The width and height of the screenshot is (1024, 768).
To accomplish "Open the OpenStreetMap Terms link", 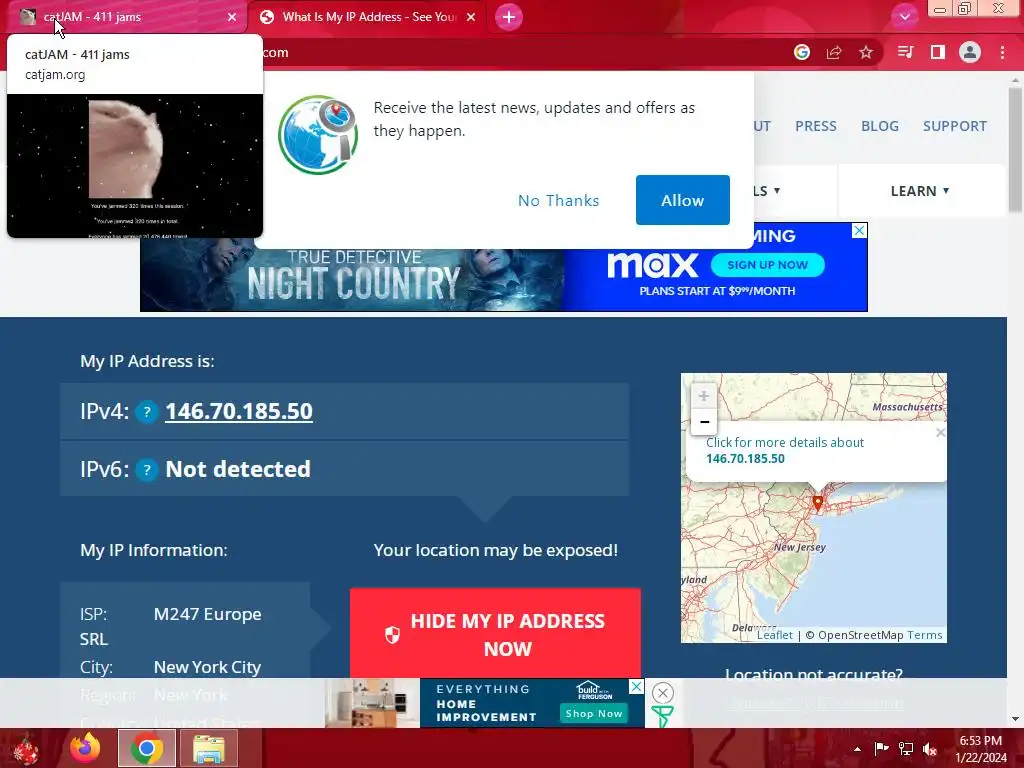I will [x=924, y=635].
